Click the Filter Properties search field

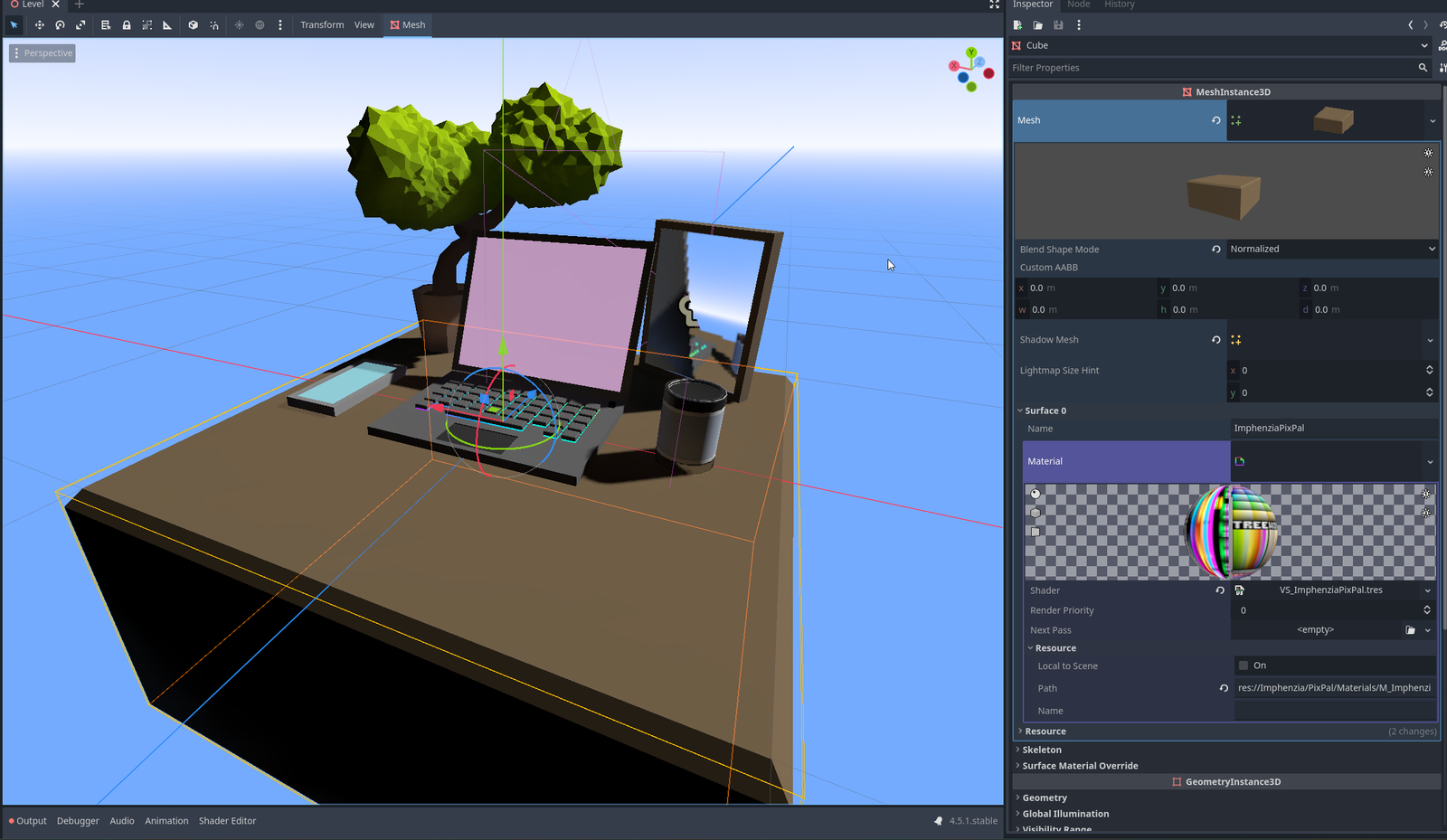click(x=1212, y=68)
